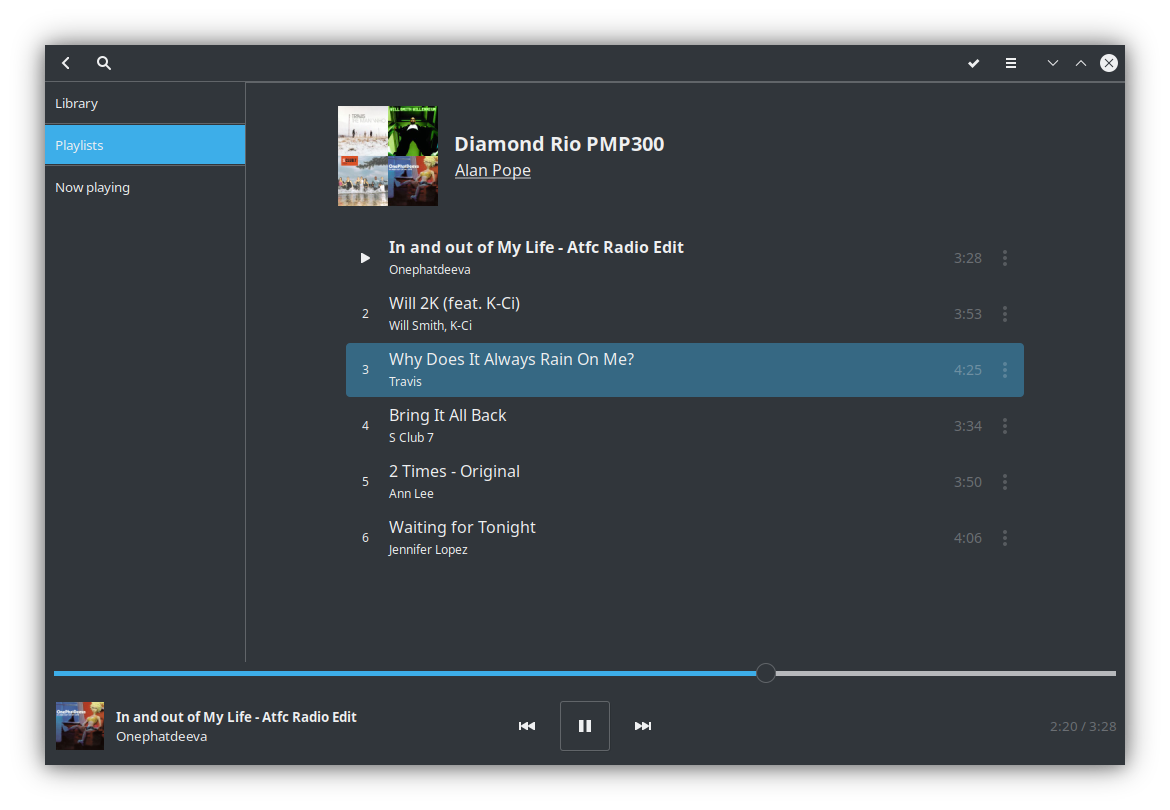The width and height of the screenshot is (1170, 810).
Task: Click the artist name Travis
Action: [405, 382]
